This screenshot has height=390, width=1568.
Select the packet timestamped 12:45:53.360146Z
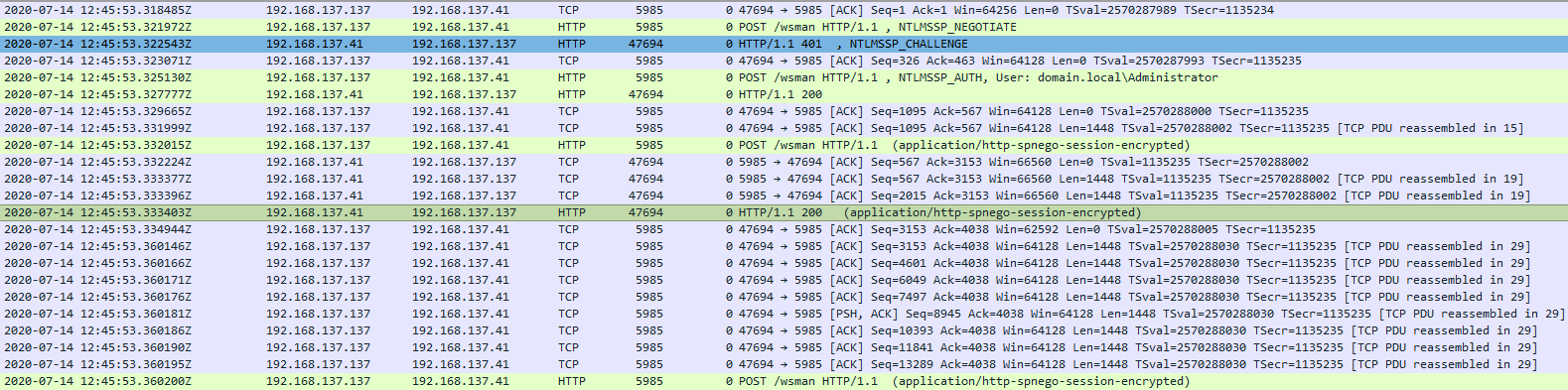pyautogui.click(x=784, y=246)
